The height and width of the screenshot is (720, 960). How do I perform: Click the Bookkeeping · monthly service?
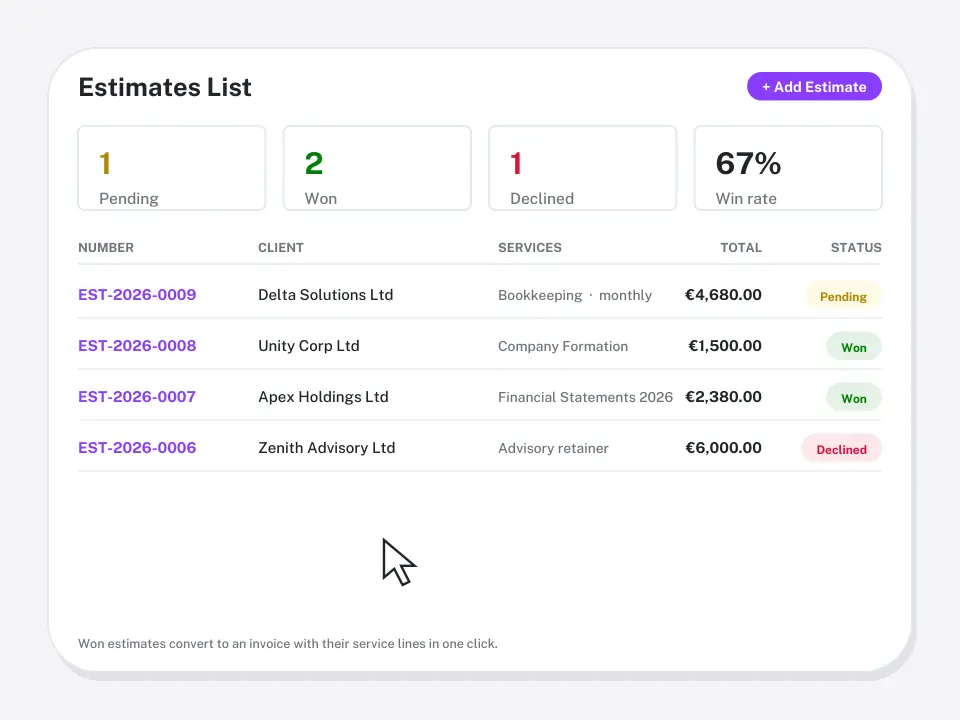575,295
